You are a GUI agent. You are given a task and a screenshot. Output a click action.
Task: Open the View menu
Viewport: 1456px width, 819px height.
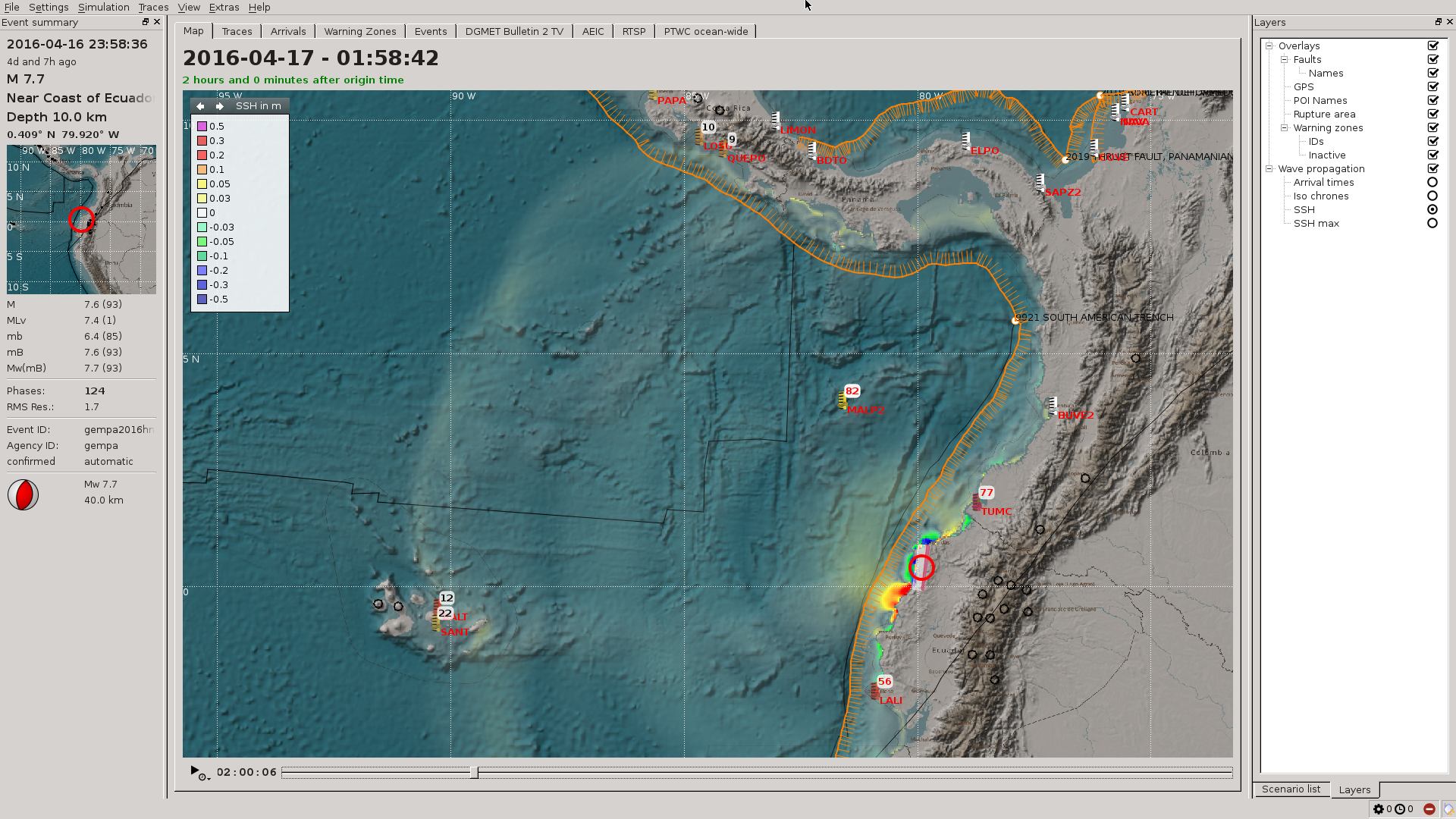coord(189,8)
